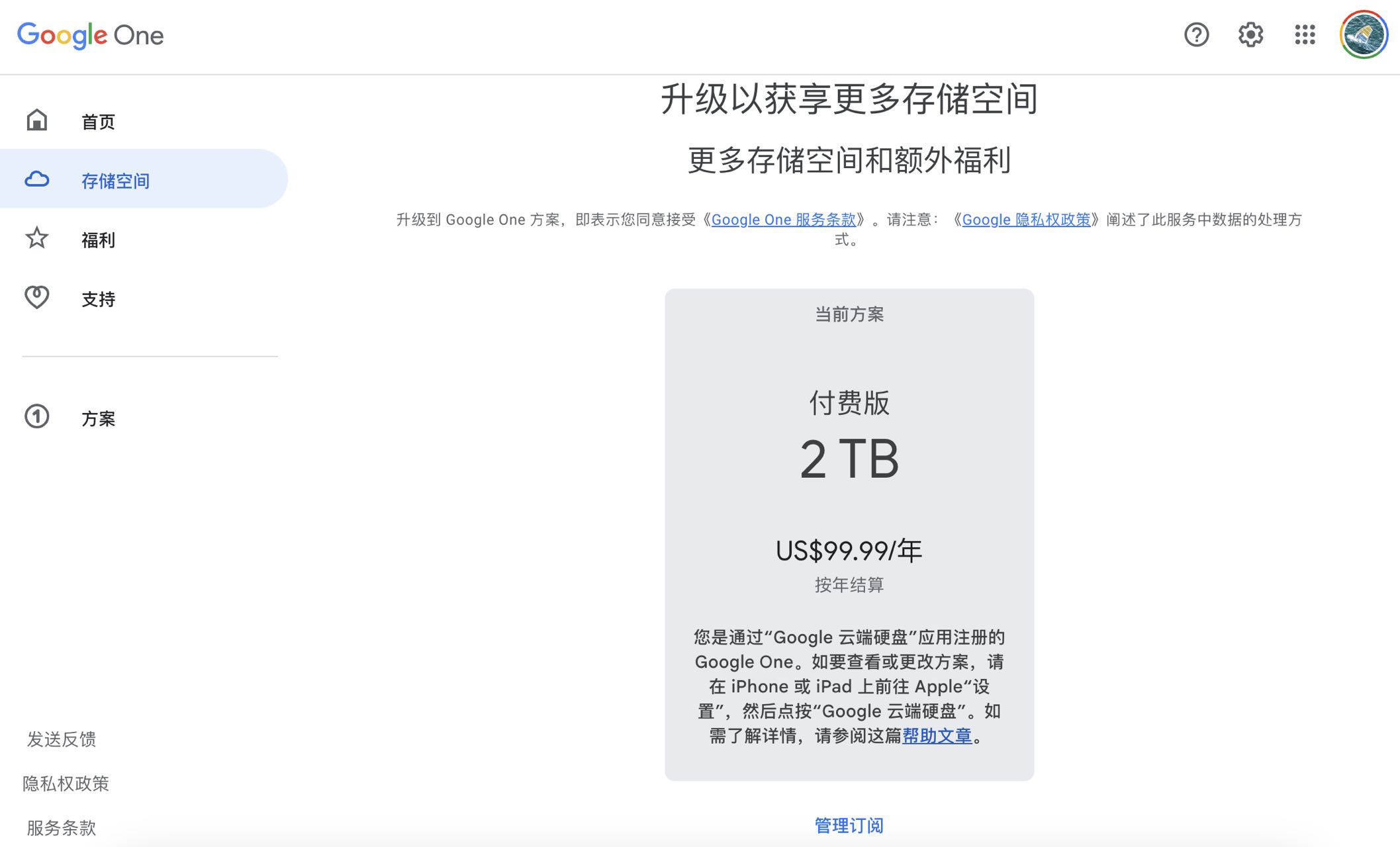Viewport: 1400px width, 847px height.
Task: Click the star icon beside 福利
Action: click(x=37, y=238)
